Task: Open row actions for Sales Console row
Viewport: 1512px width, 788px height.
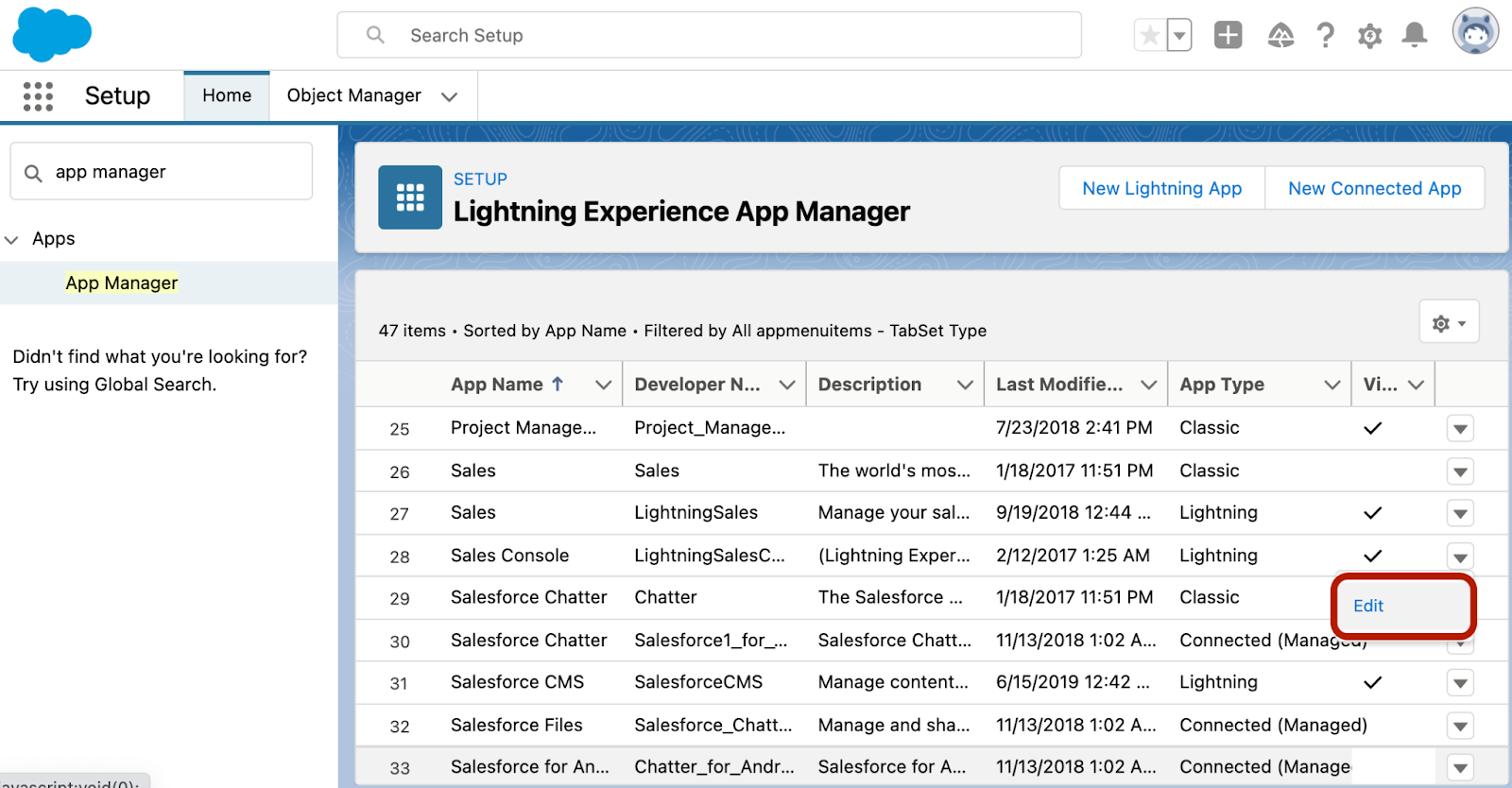Action: point(1460,556)
